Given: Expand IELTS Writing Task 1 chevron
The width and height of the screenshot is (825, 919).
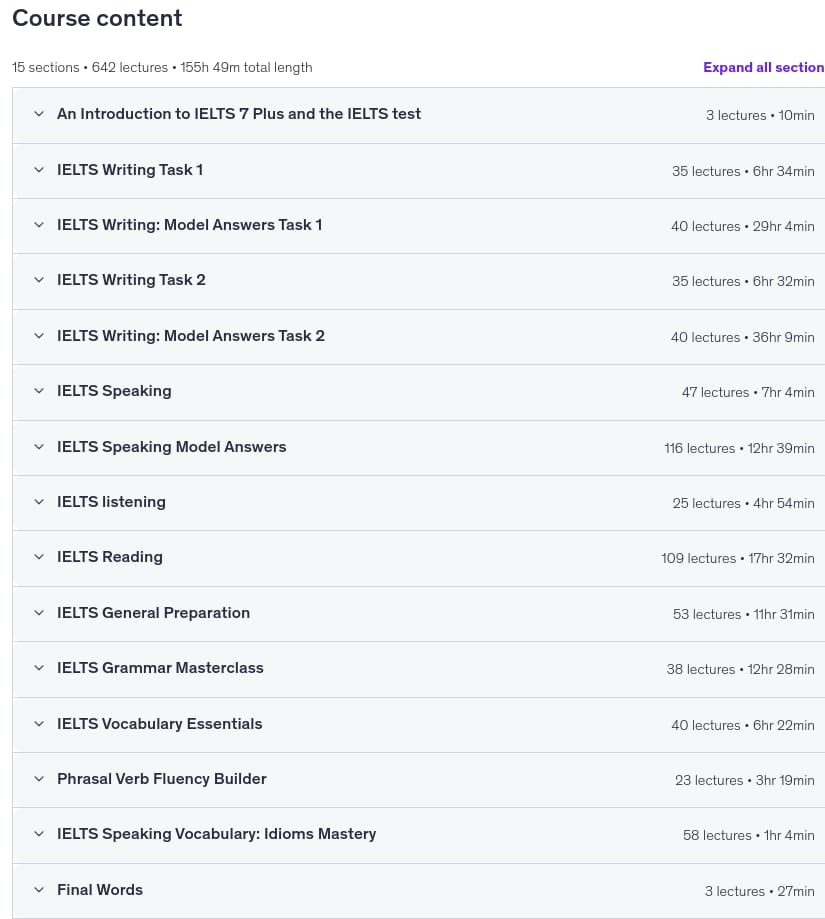Looking at the screenshot, I should [39, 170].
